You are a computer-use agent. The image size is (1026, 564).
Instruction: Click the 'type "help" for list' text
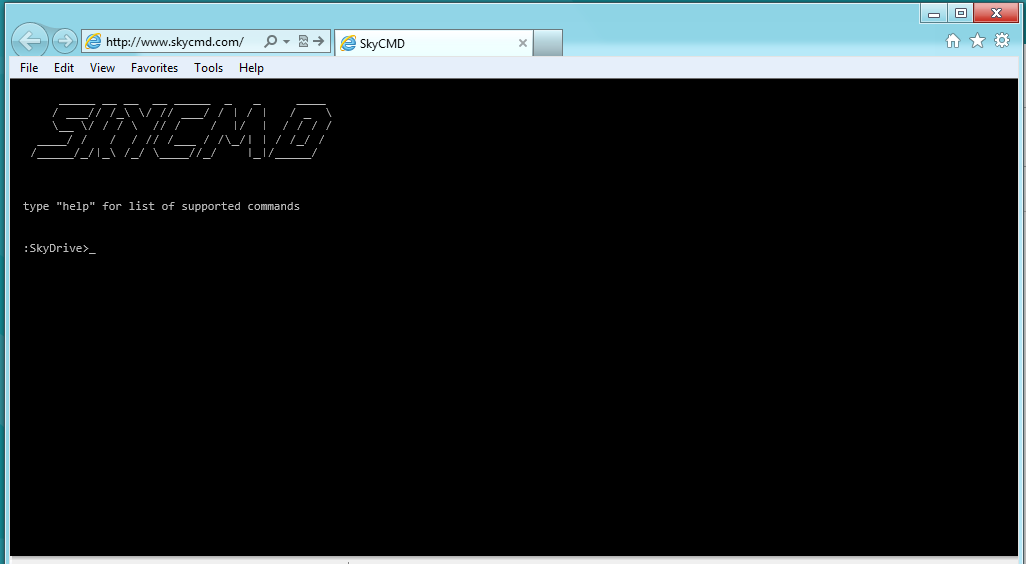click(161, 206)
